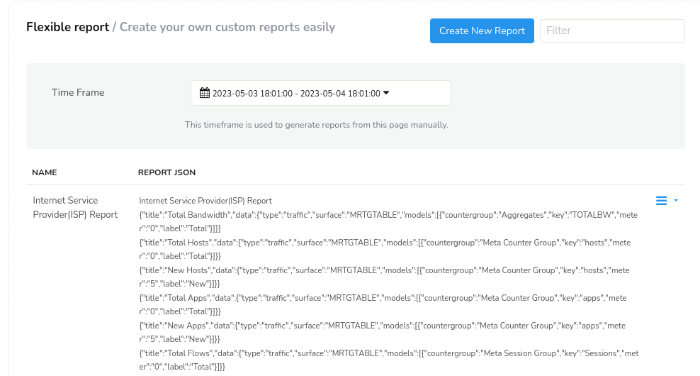This screenshot has width=700, height=376.
Task: Click the Flexible report heading
Action: pos(67,27)
